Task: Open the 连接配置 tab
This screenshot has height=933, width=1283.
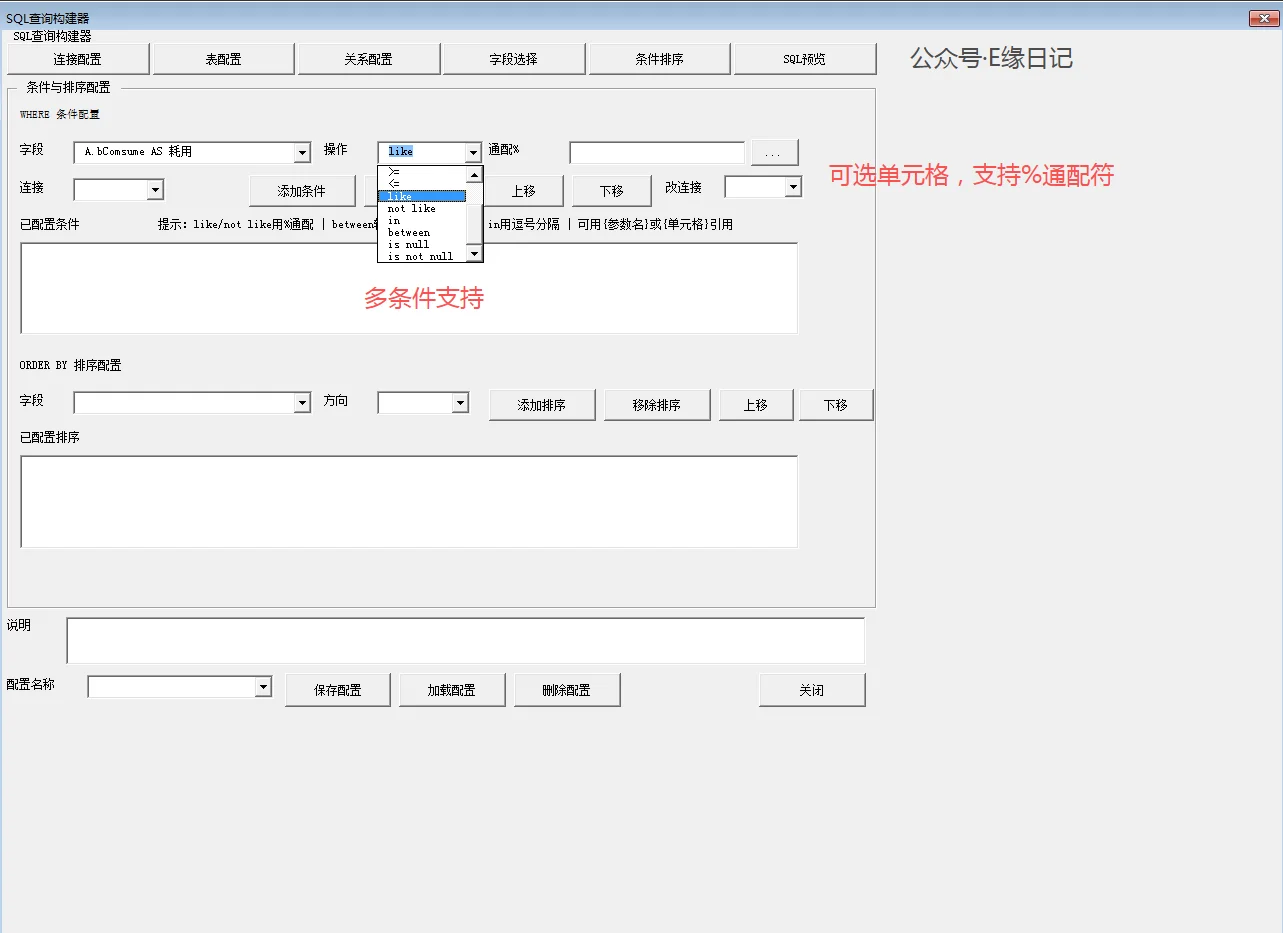Action: point(78,59)
